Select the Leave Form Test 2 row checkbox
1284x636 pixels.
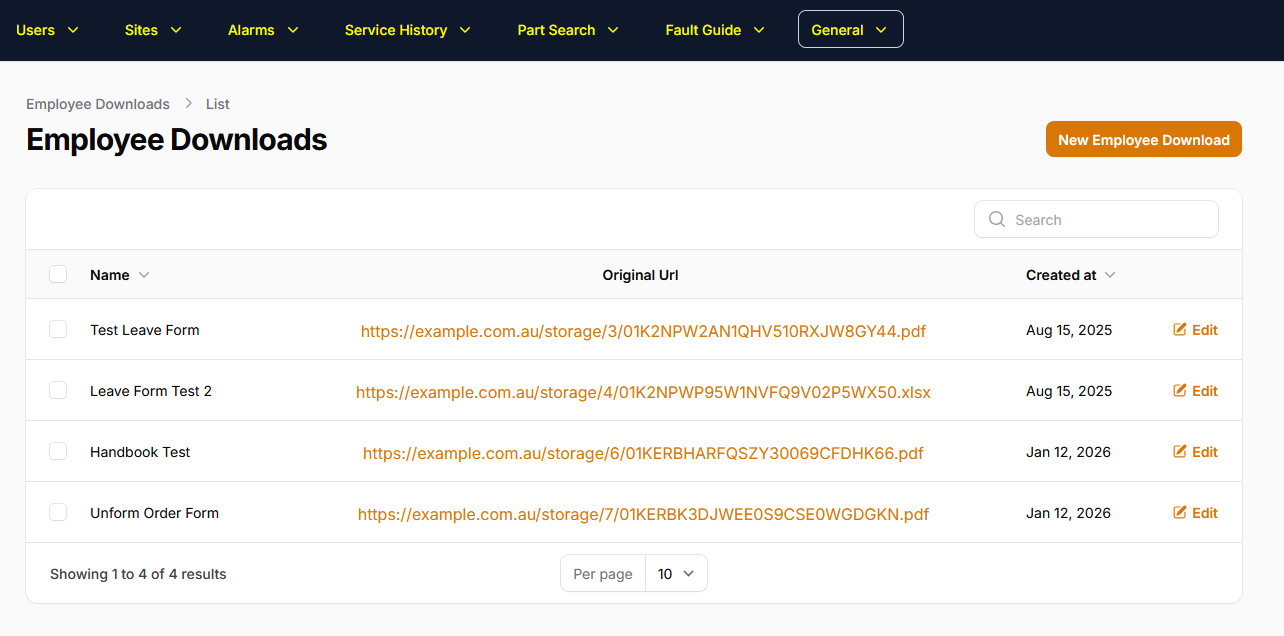pos(58,390)
